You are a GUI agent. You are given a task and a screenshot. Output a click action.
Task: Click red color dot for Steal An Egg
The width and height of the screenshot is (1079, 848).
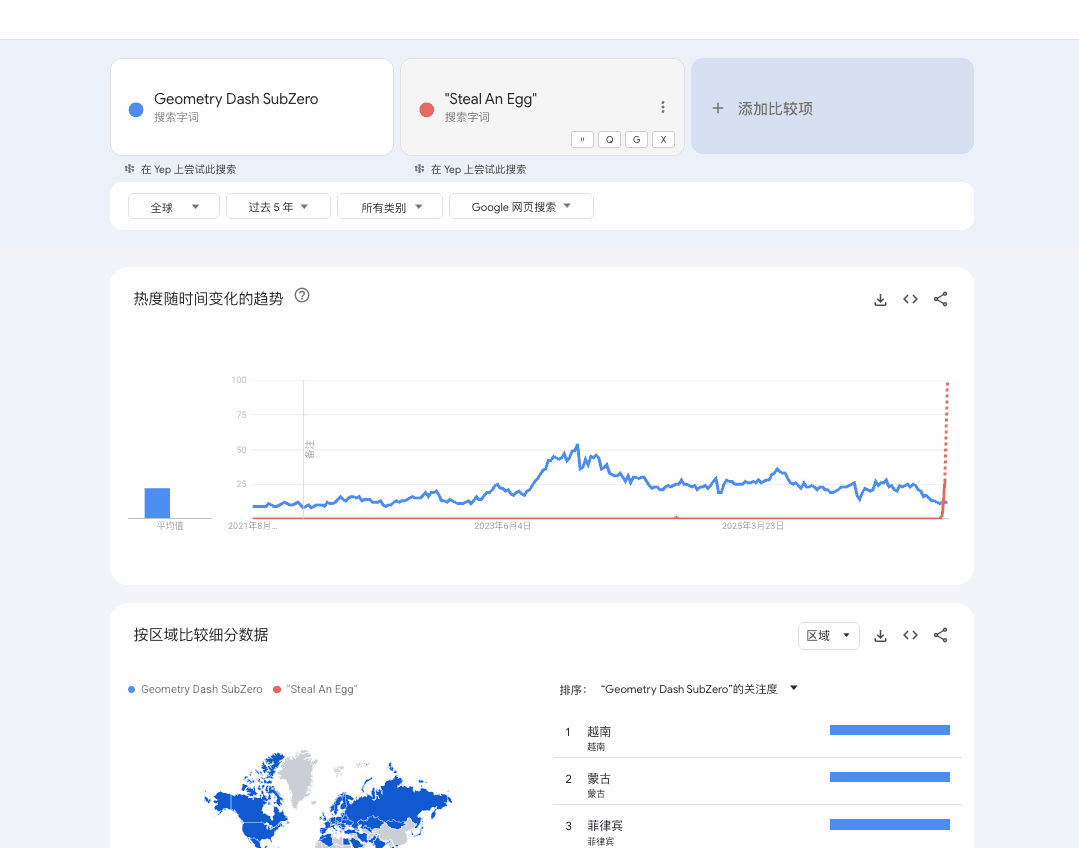click(x=427, y=109)
